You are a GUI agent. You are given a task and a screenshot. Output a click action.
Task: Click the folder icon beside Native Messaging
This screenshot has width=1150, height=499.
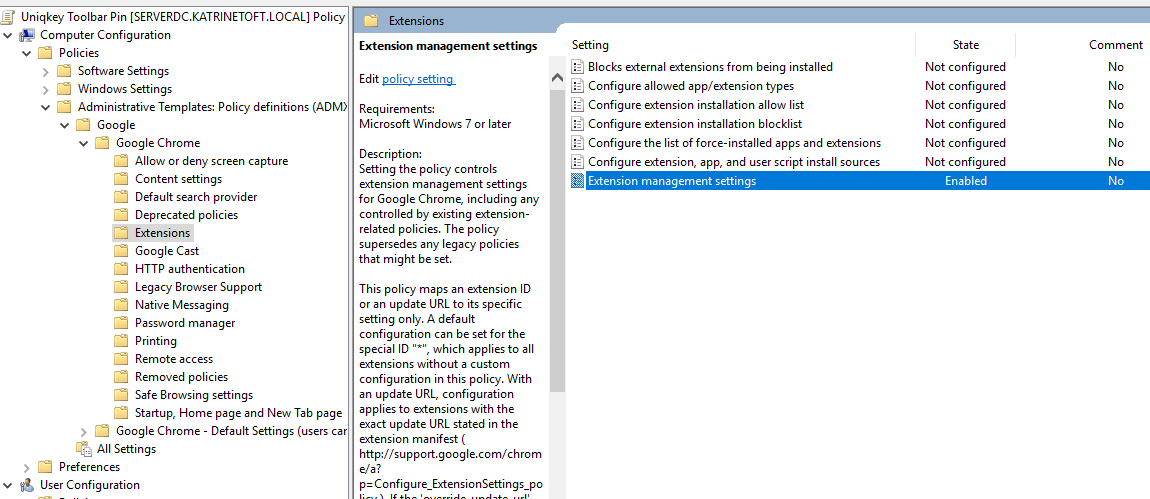(121, 305)
